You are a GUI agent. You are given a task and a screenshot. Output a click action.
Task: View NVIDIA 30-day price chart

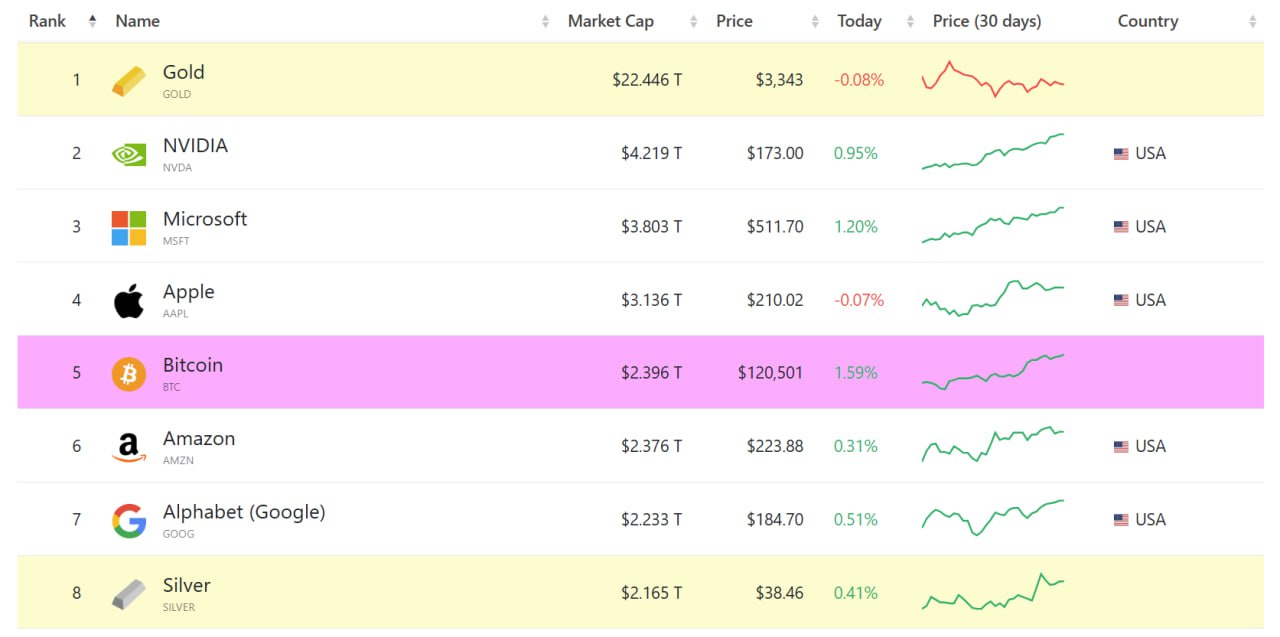[x=993, y=151]
